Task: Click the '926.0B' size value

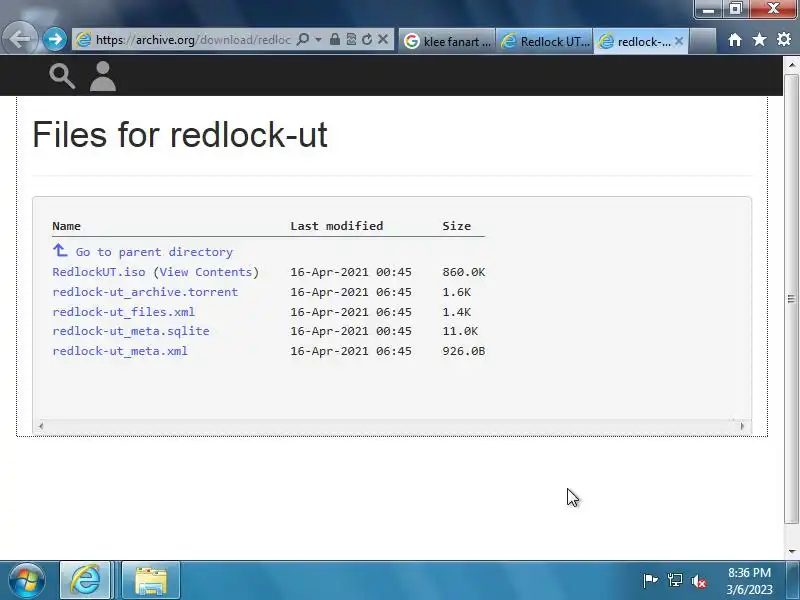Action: click(x=464, y=351)
